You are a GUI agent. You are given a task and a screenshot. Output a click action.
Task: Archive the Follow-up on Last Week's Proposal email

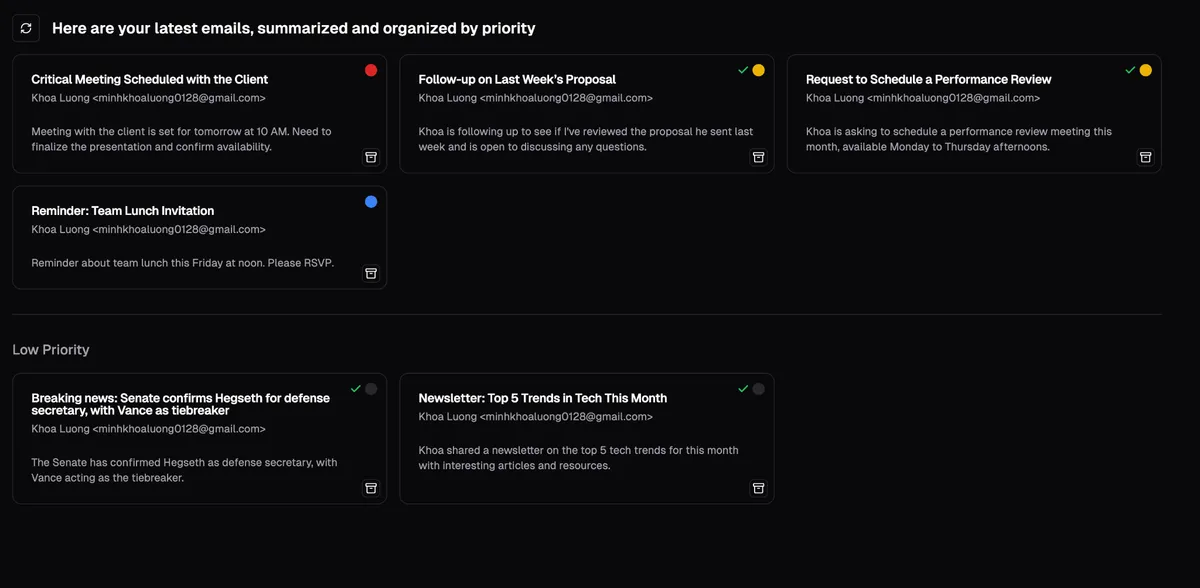(758, 157)
